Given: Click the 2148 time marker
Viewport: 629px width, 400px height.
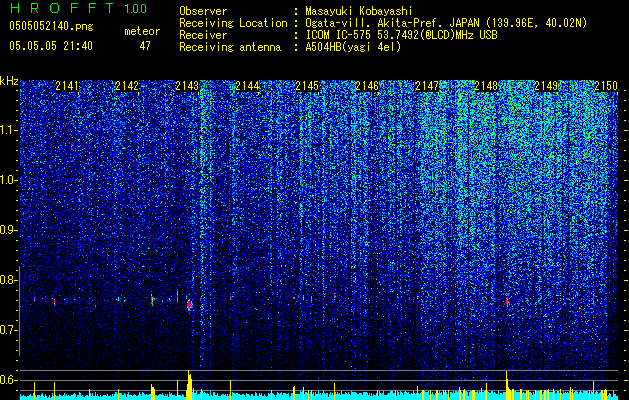Looking at the screenshot, I should (486, 85).
